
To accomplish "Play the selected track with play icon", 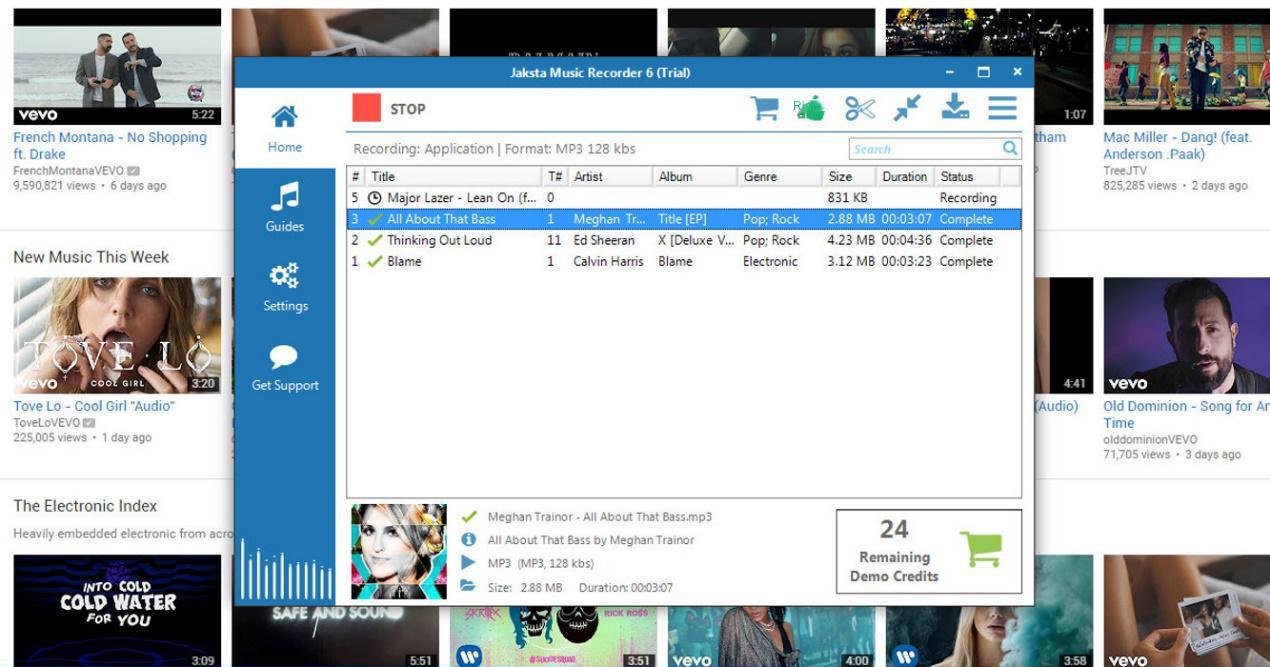I will pyautogui.click(x=468, y=563).
